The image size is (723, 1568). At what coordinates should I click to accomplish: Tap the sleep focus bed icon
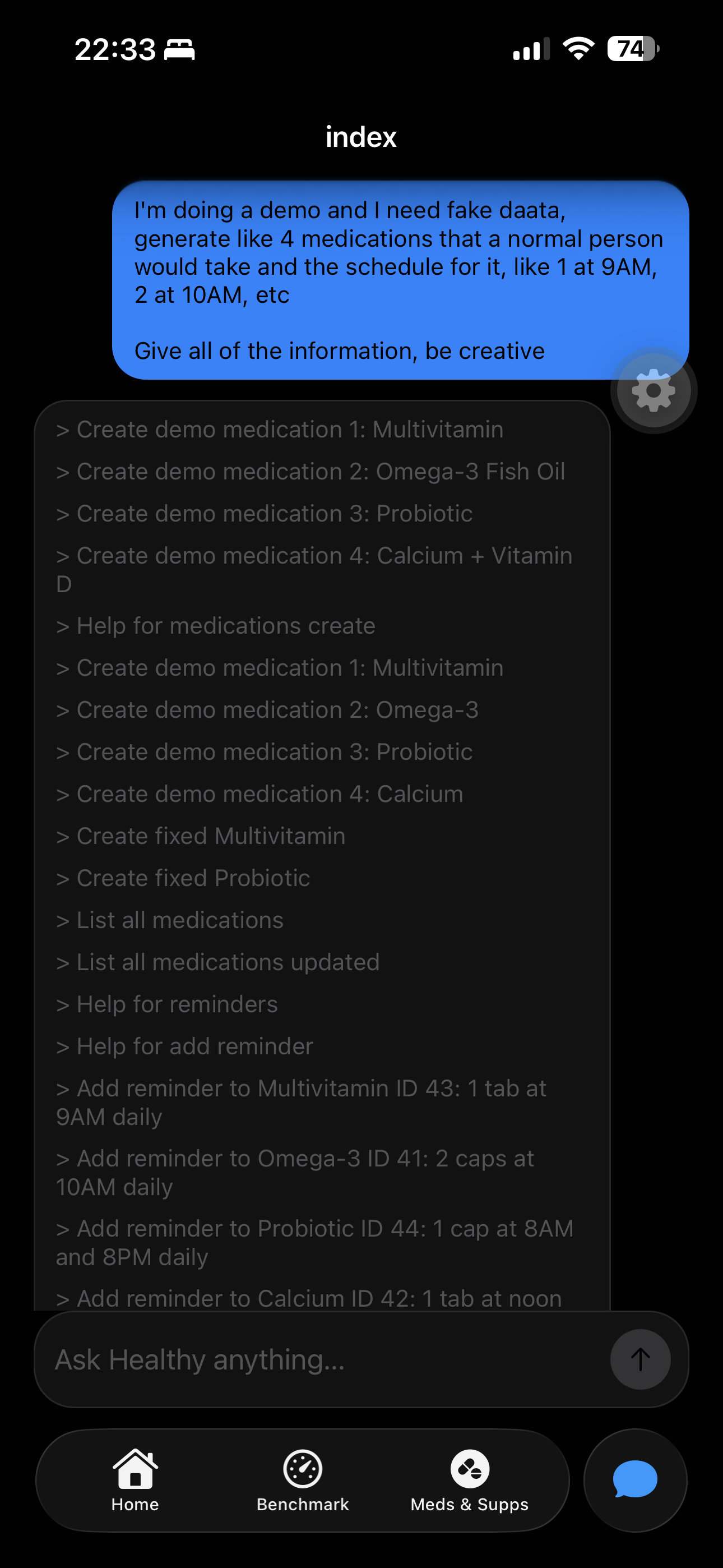pyautogui.click(x=179, y=49)
